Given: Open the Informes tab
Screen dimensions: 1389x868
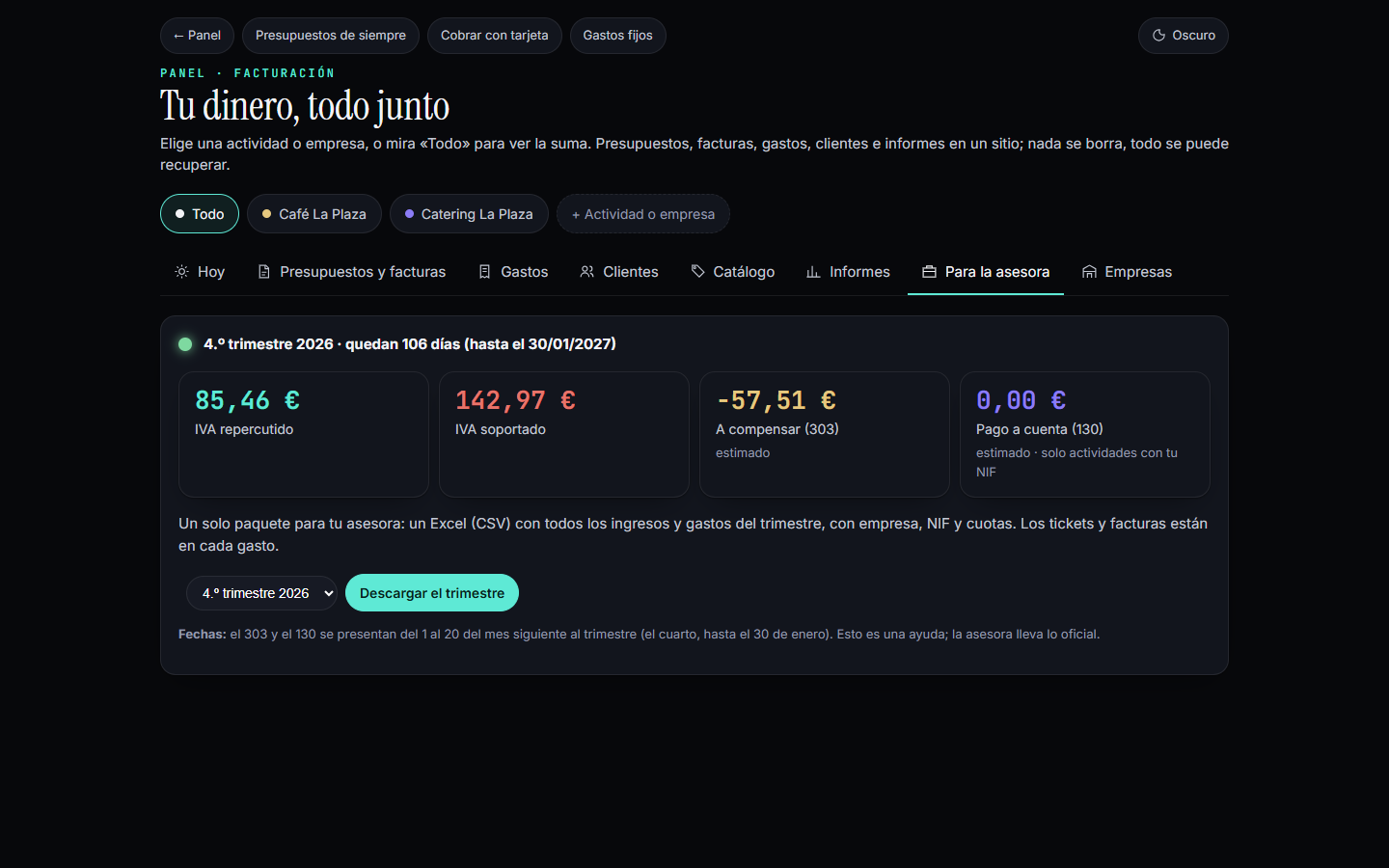Looking at the screenshot, I should pyautogui.click(x=848, y=272).
